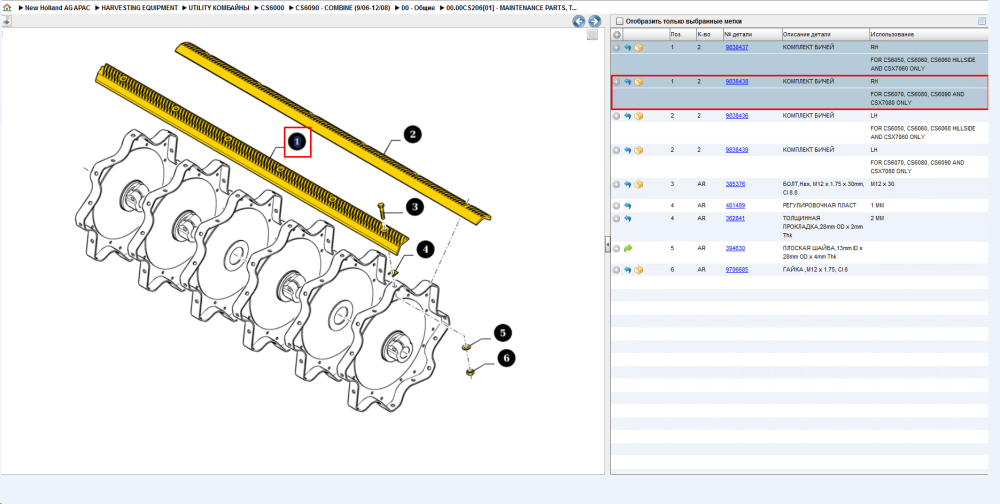Click the 'Описание детали' column header

click(826, 34)
